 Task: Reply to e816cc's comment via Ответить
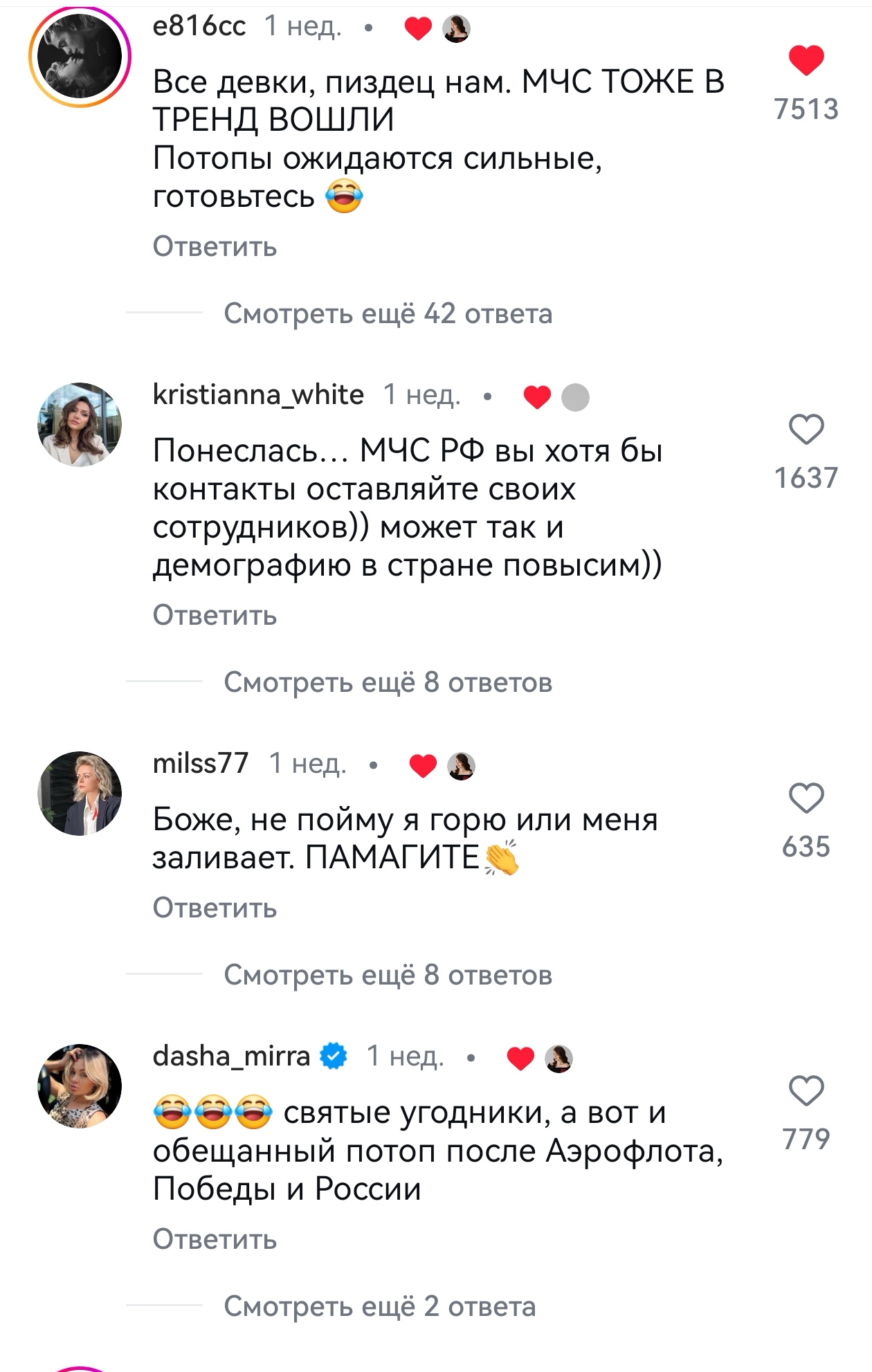(x=215, y=246)
